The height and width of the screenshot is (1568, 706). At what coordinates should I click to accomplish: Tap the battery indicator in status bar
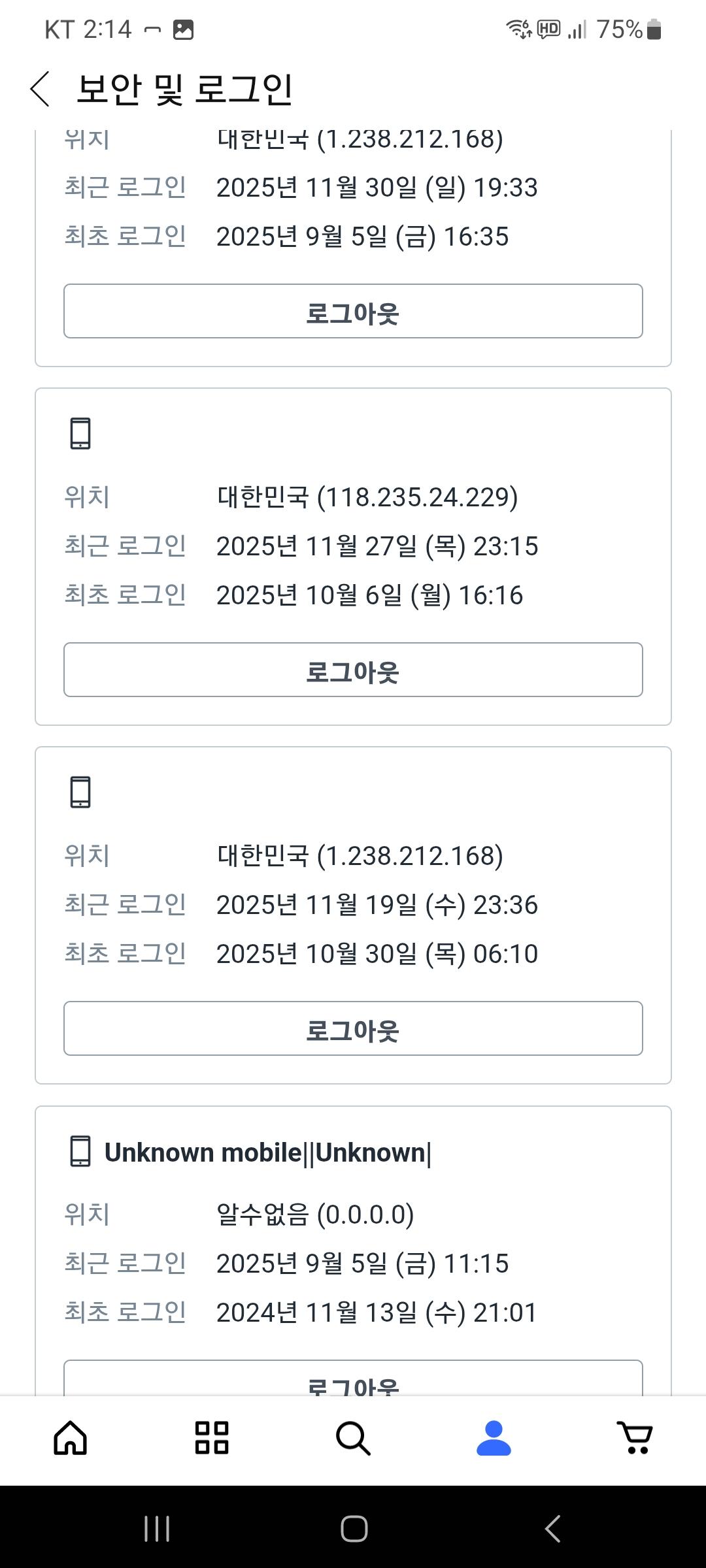[654, 29]
